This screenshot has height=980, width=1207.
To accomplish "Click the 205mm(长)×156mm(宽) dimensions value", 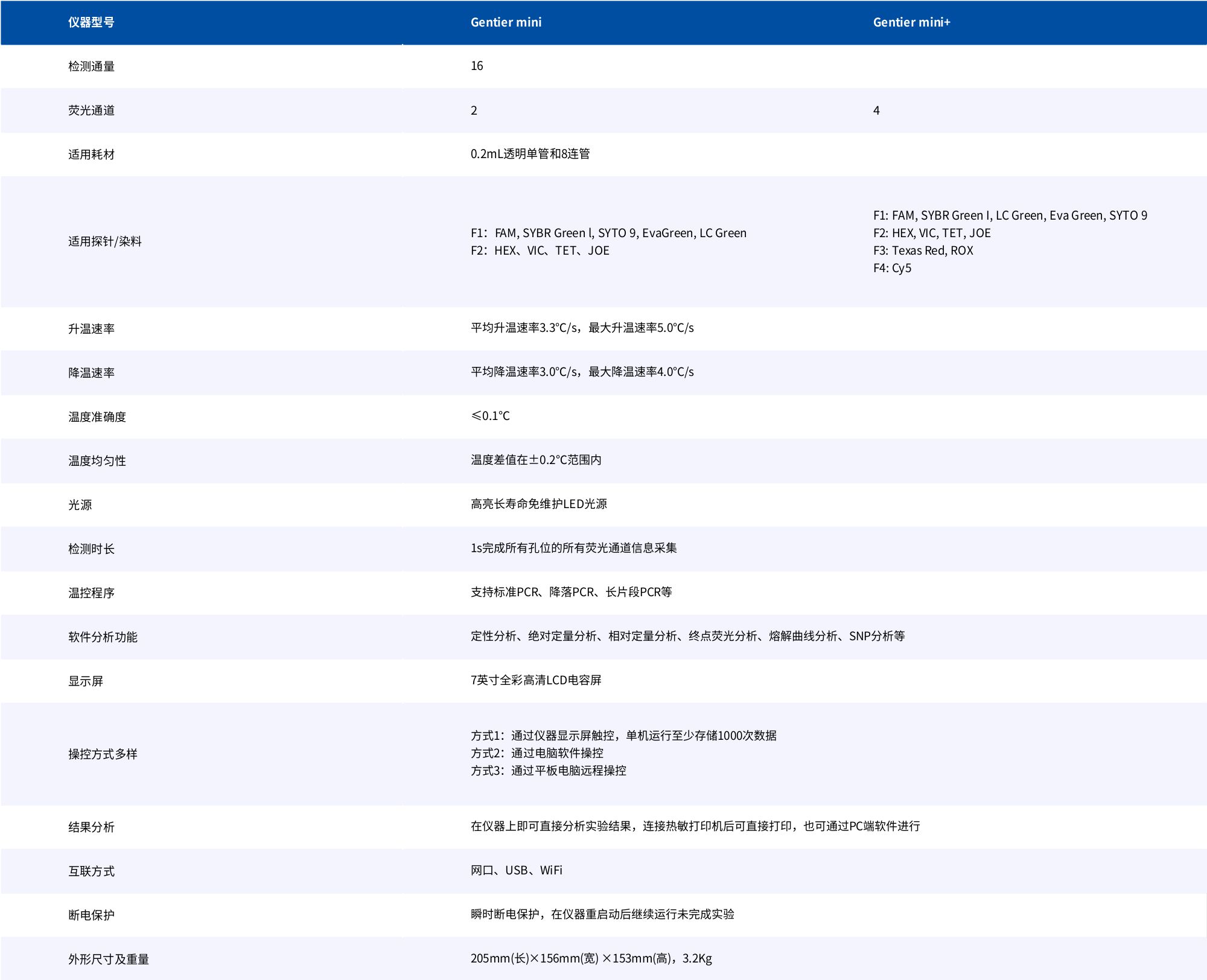I will [x=591, y=958].
